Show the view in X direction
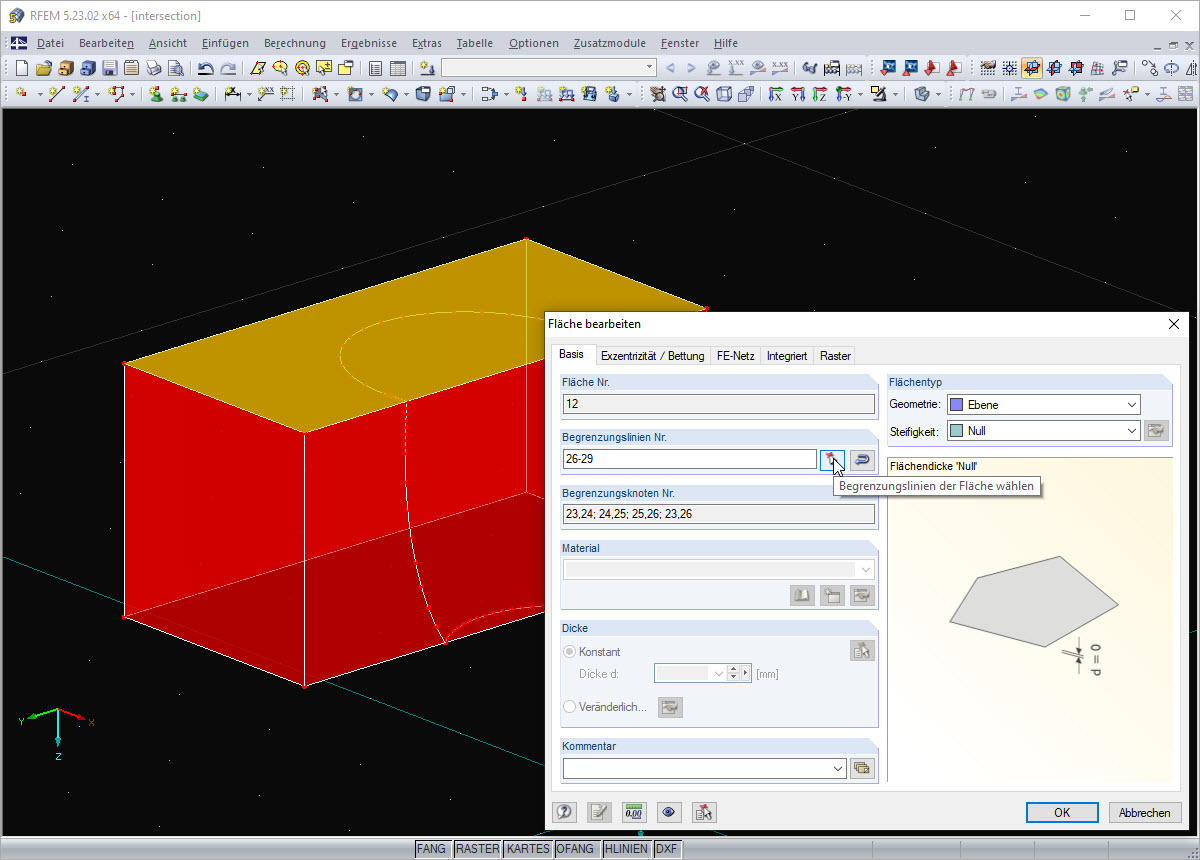Viewport: 1200px width, 860px height. [x=775, y=94]
